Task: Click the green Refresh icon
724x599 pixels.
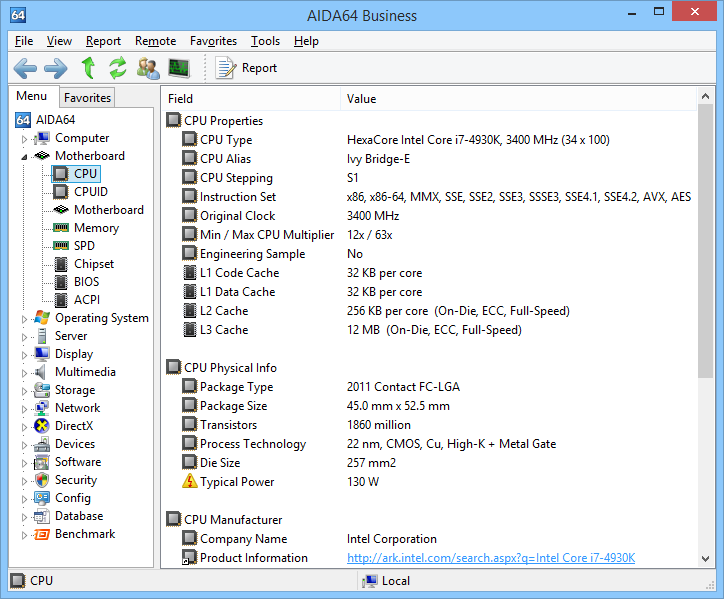Action: (x=118, y=68)
